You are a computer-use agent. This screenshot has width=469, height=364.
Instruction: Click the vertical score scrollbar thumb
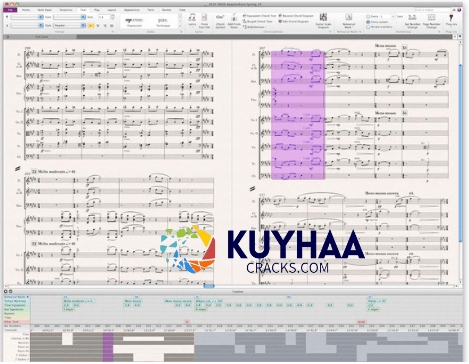tap(460, 153)
